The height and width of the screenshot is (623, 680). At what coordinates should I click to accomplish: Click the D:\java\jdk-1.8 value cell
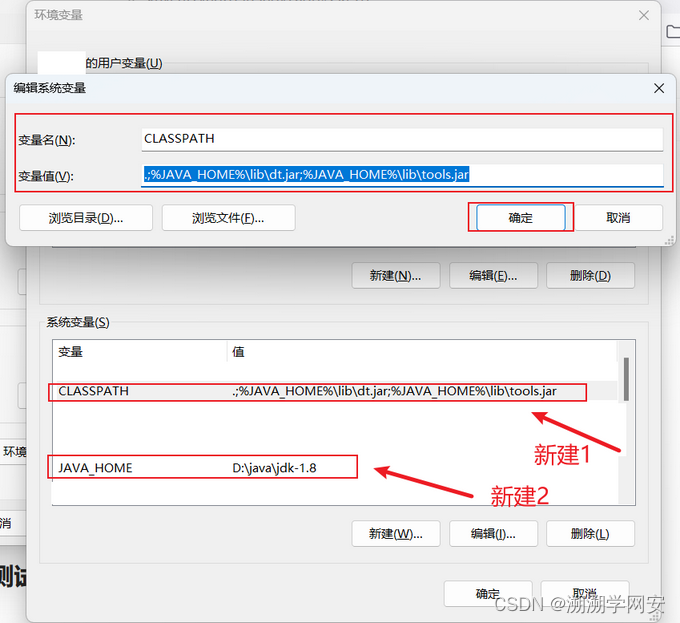pyautogui.click(x=275, y=468)
